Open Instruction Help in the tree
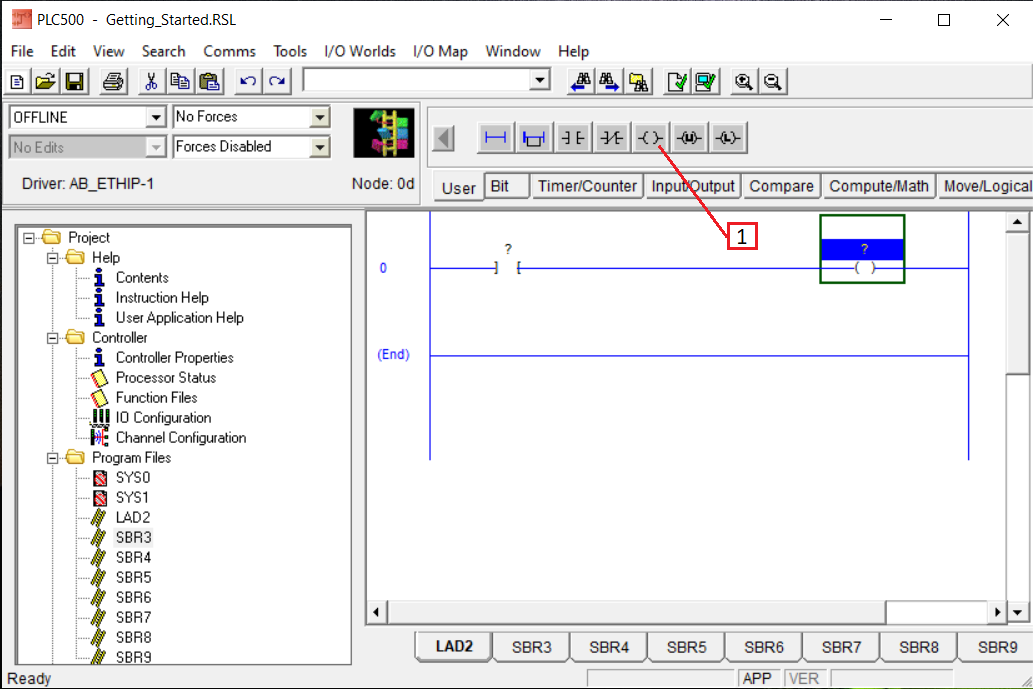The width and height of the screenshot is (1033, 689). tap(162, 298)
